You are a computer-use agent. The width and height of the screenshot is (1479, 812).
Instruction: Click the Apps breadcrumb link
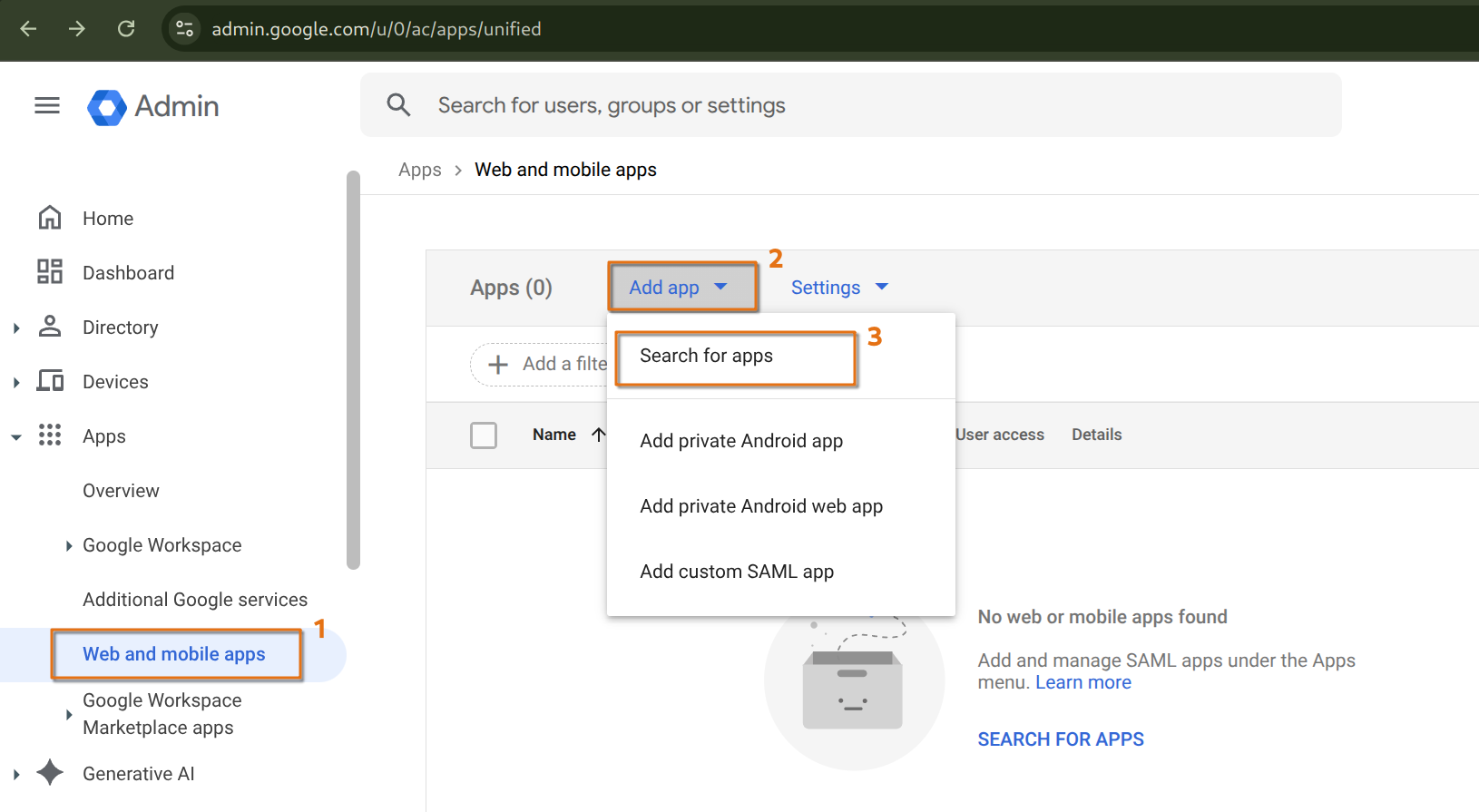[x=420, y=170]
